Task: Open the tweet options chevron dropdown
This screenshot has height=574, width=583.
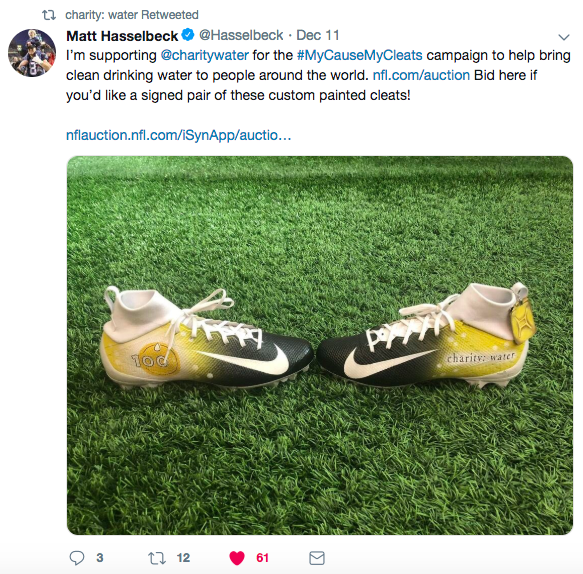Action: point(564,37)
